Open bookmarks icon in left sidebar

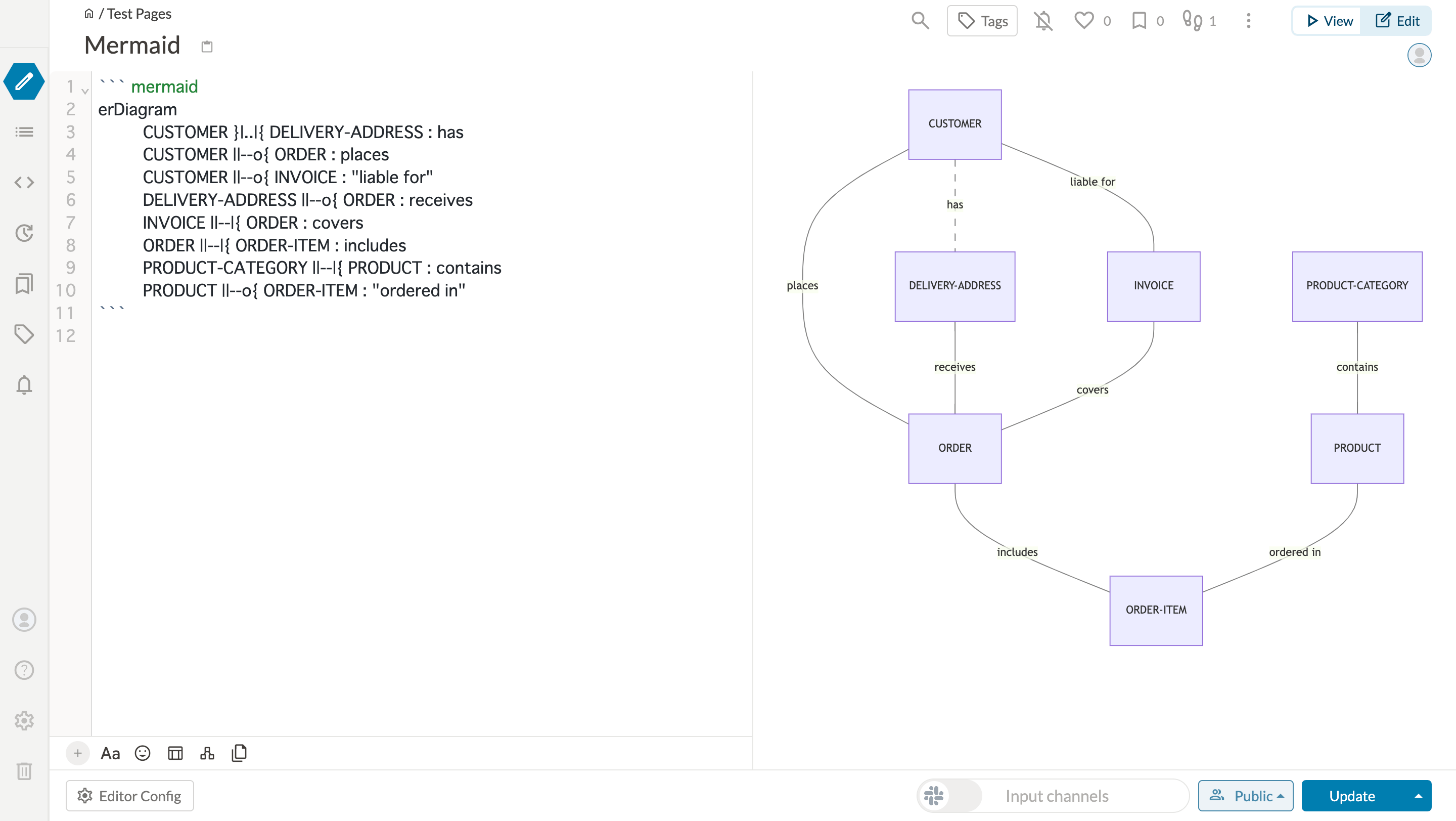click(24, 283)
